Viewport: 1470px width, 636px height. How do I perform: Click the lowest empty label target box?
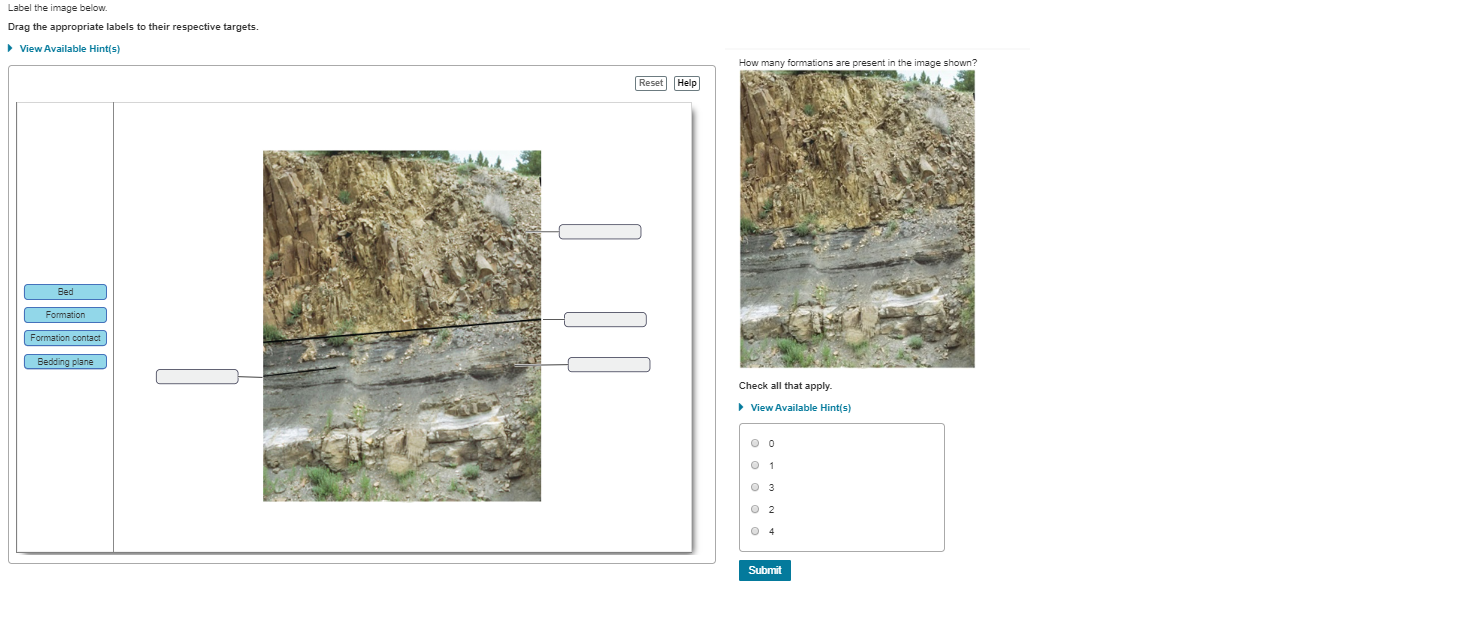point(609,364)
